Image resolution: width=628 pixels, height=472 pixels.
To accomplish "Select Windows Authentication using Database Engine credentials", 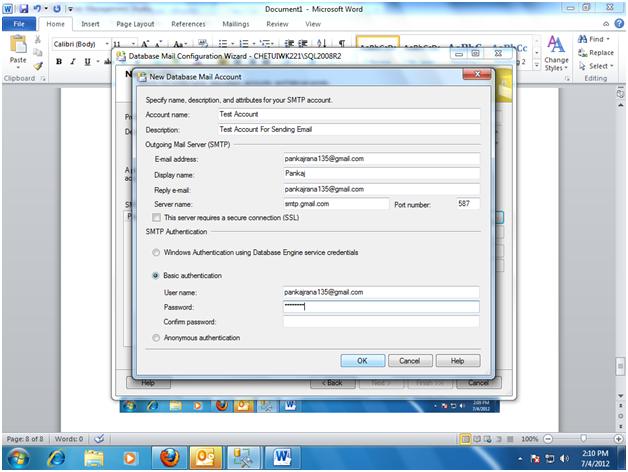I will click(x=156, y=252).
